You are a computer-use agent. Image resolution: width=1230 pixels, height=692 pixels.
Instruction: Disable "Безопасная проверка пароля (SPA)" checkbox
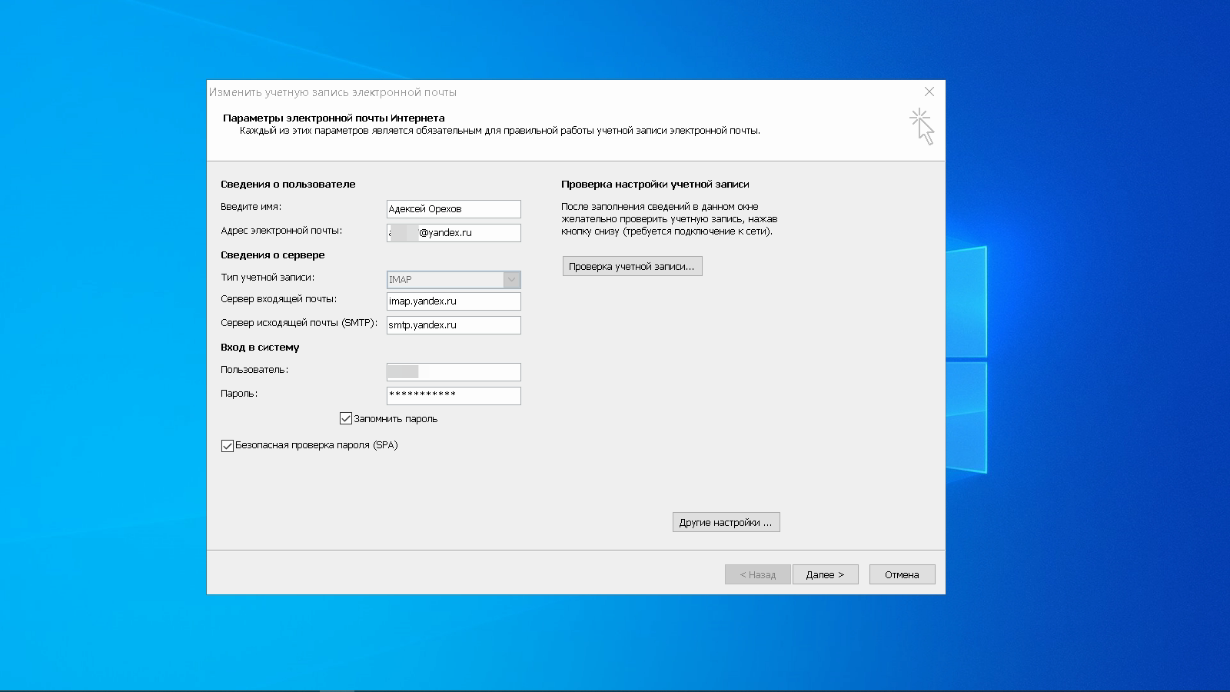(227, 446)
